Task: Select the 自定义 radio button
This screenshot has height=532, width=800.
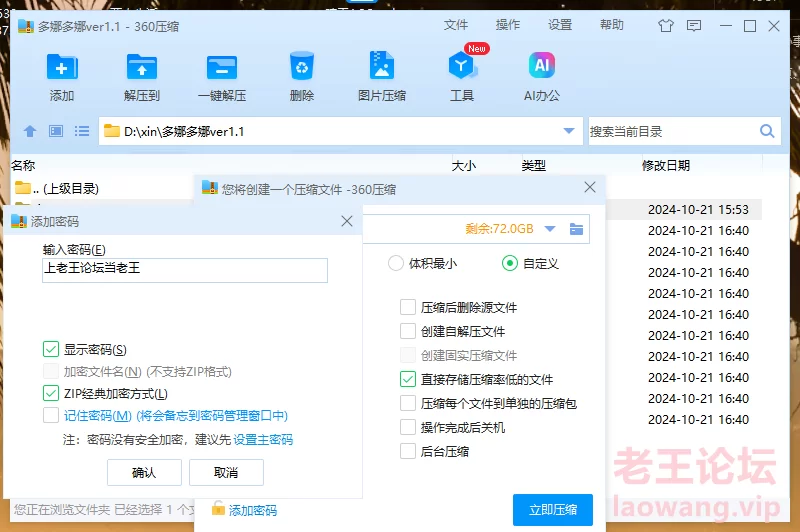Action: (x=510, y=263)
